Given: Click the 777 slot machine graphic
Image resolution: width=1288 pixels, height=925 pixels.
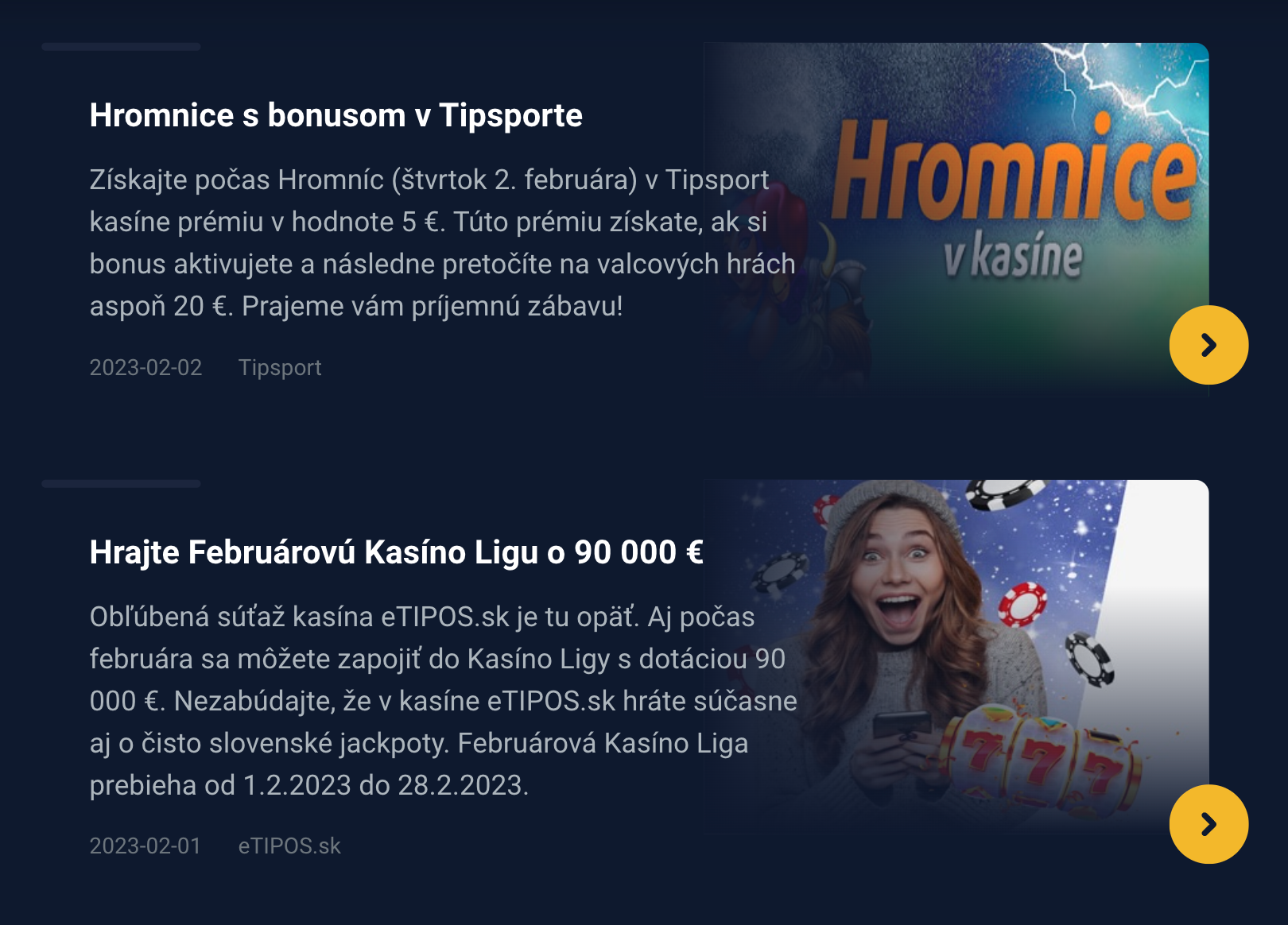Looking at the screenshot, I should [x=1042, y=759].
